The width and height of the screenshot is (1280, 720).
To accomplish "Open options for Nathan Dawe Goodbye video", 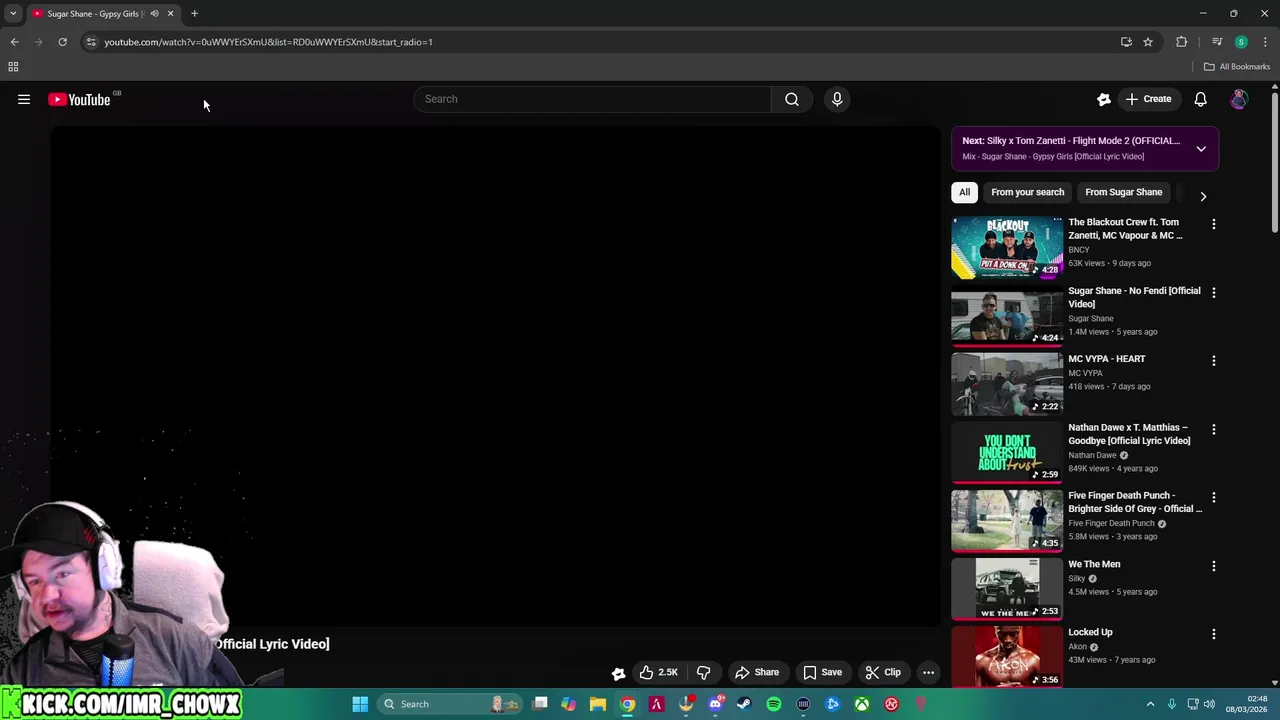I will coord(1214,429).
